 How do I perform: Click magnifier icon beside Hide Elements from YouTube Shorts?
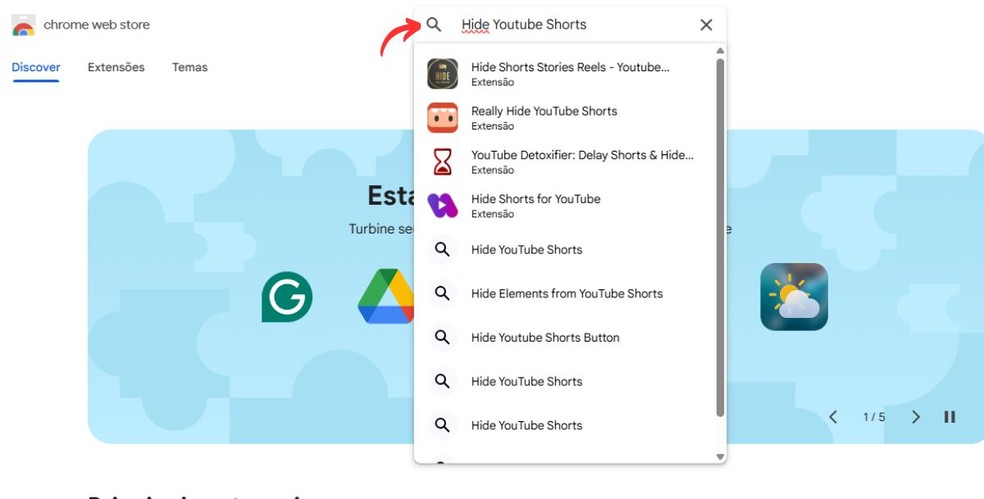pyautogui.click(x=442, y=294)
